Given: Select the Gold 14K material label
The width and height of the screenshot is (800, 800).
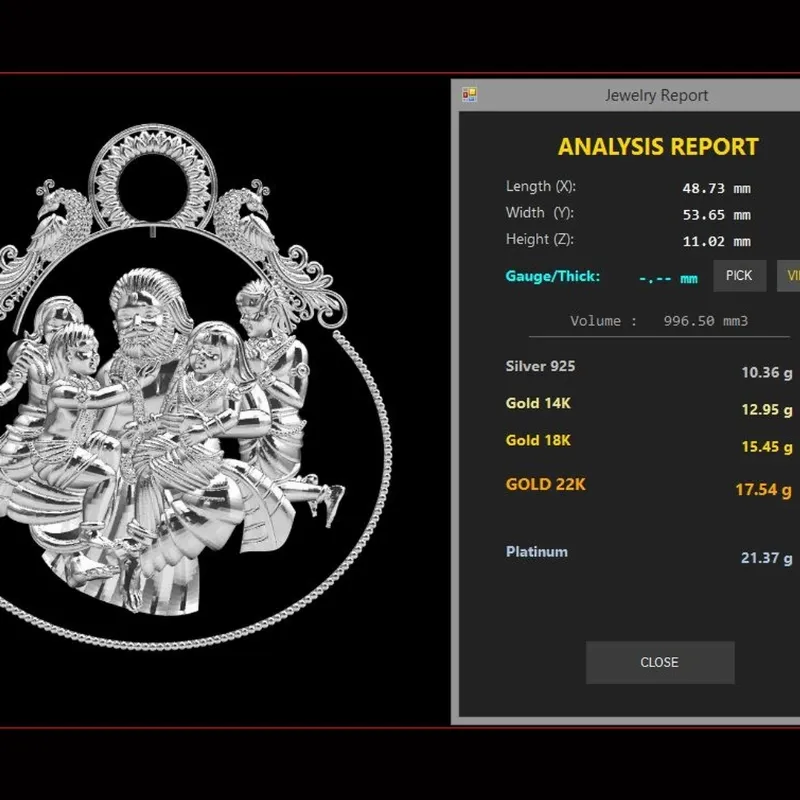Looking at the screenshot, I should point(538,403).
